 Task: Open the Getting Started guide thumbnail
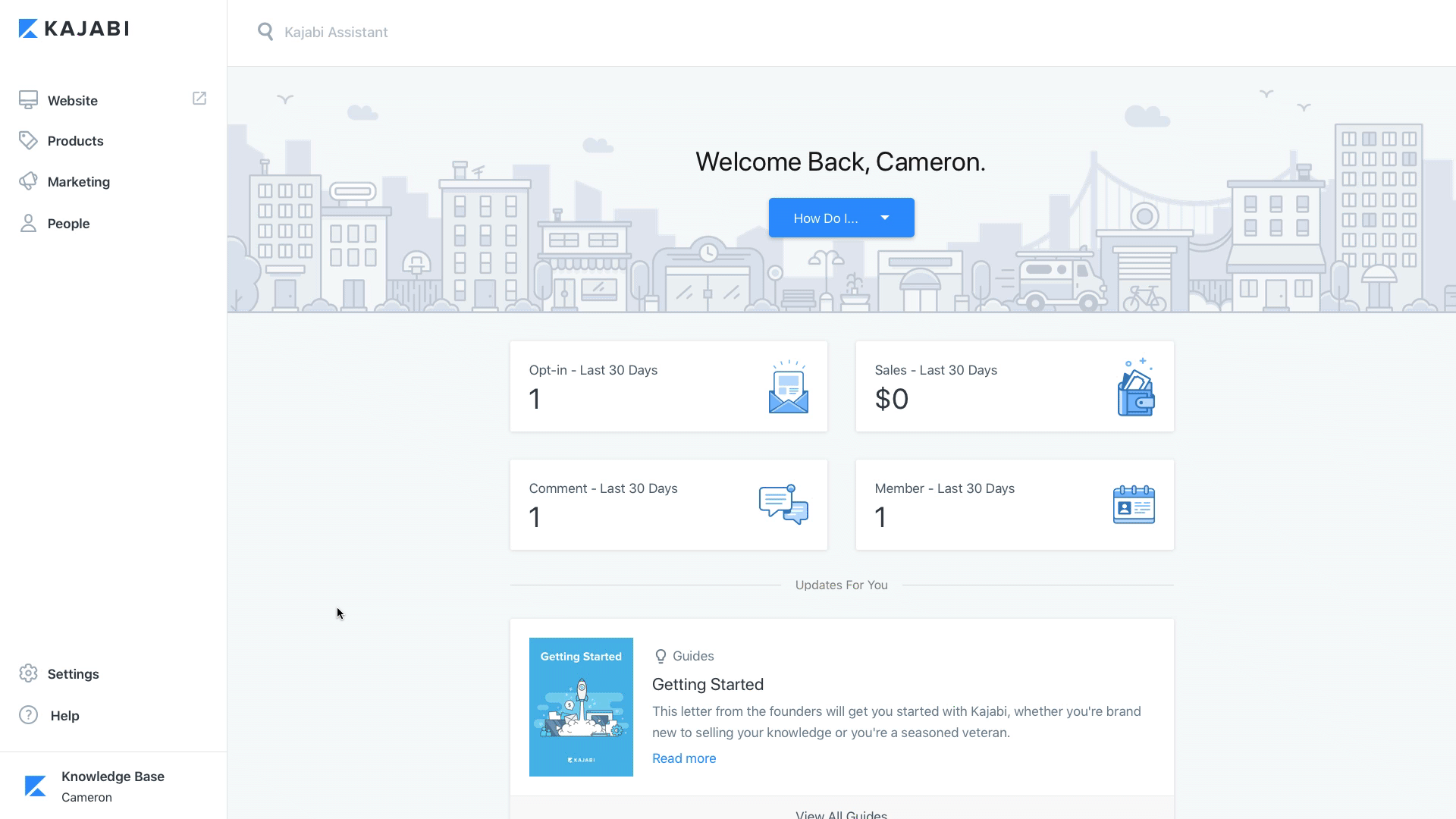(581, 707)
